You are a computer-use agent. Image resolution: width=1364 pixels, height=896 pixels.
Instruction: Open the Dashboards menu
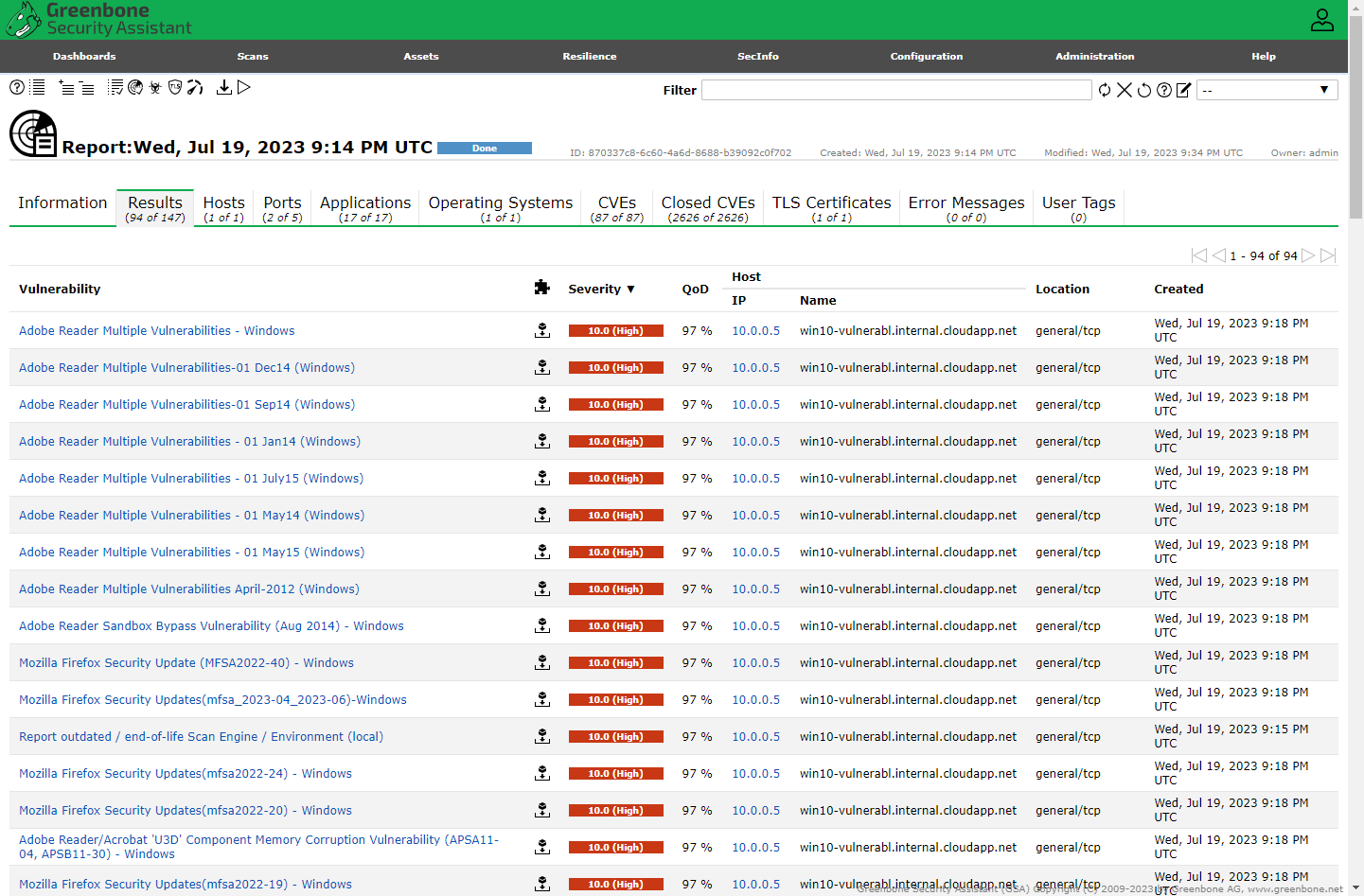[x=84, y=56]
